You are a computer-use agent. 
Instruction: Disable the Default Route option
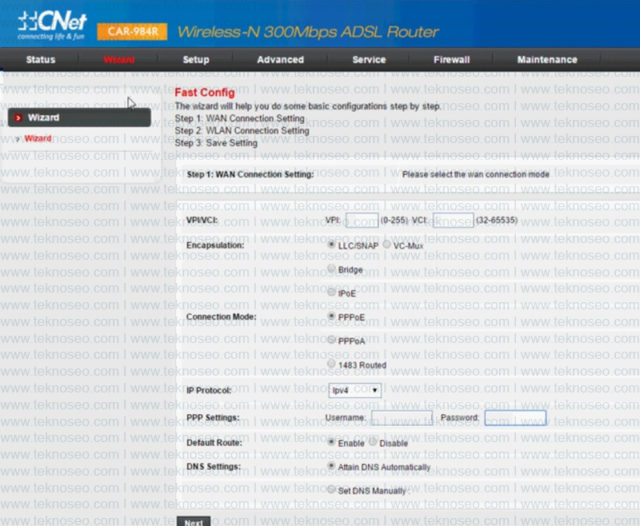[x=373, y=442]
